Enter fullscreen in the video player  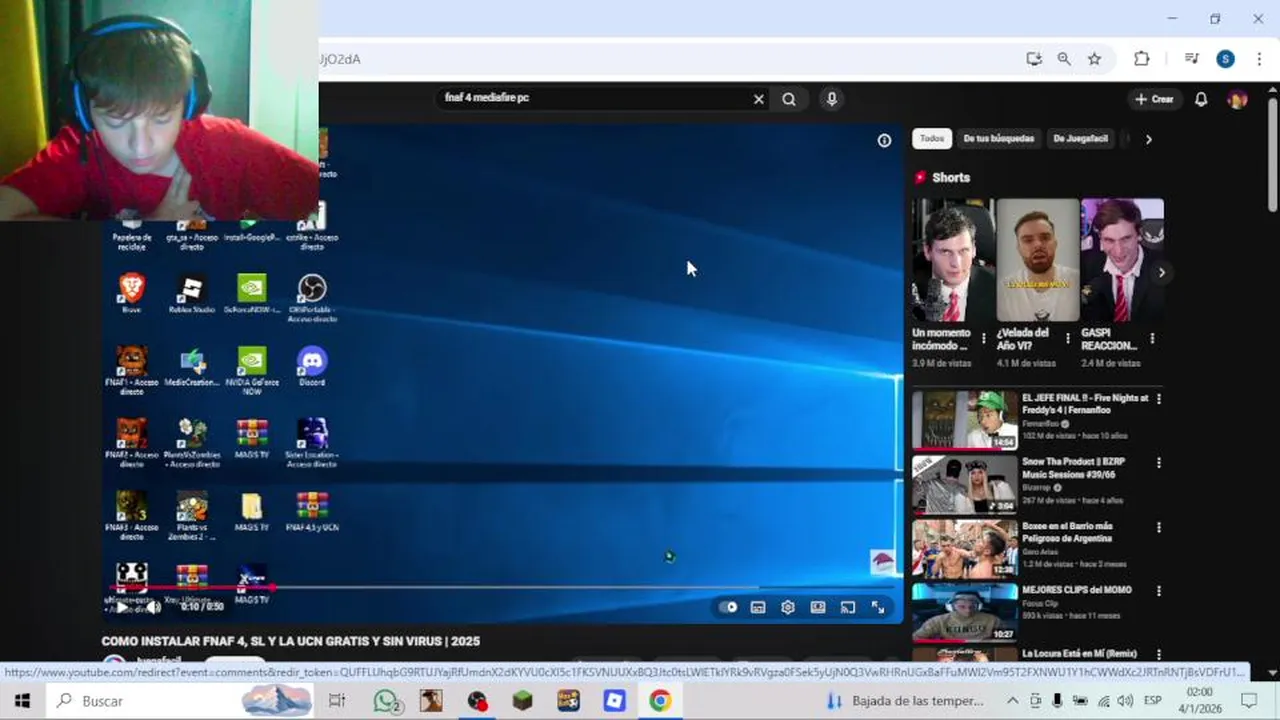[878, 607]
